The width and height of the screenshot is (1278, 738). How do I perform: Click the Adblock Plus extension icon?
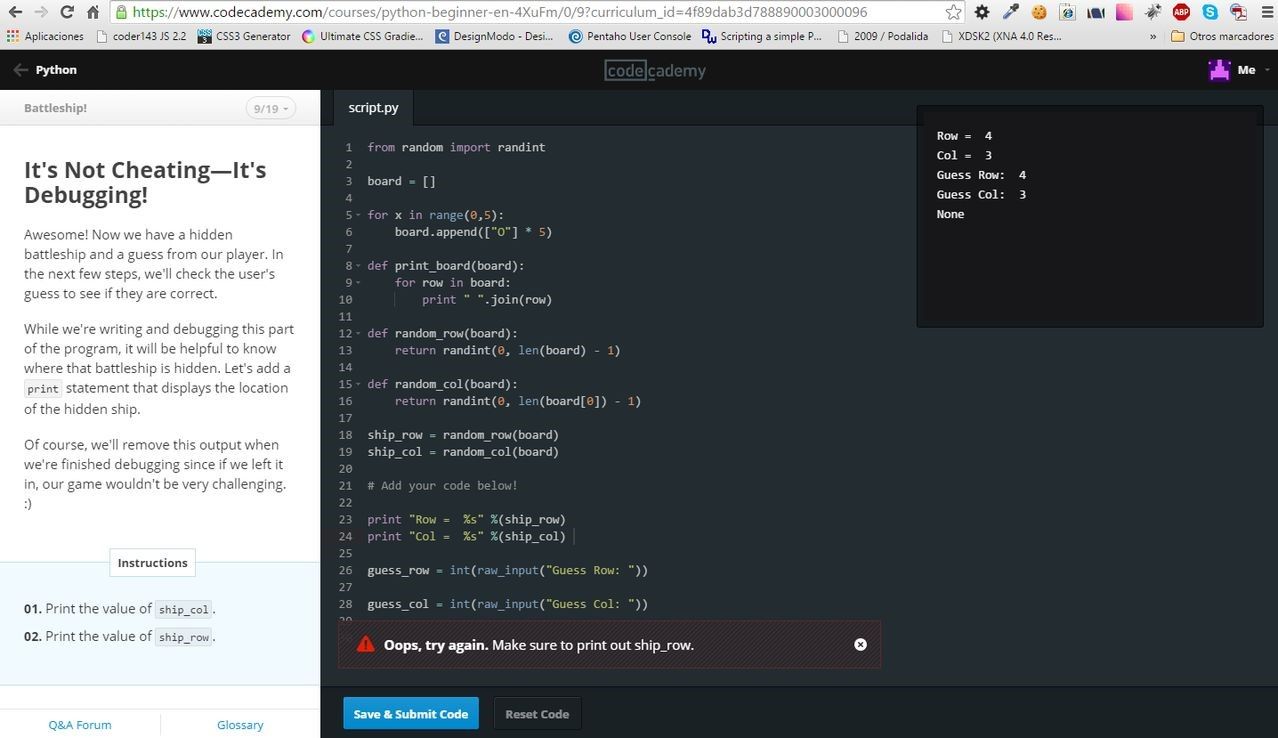1181,11
